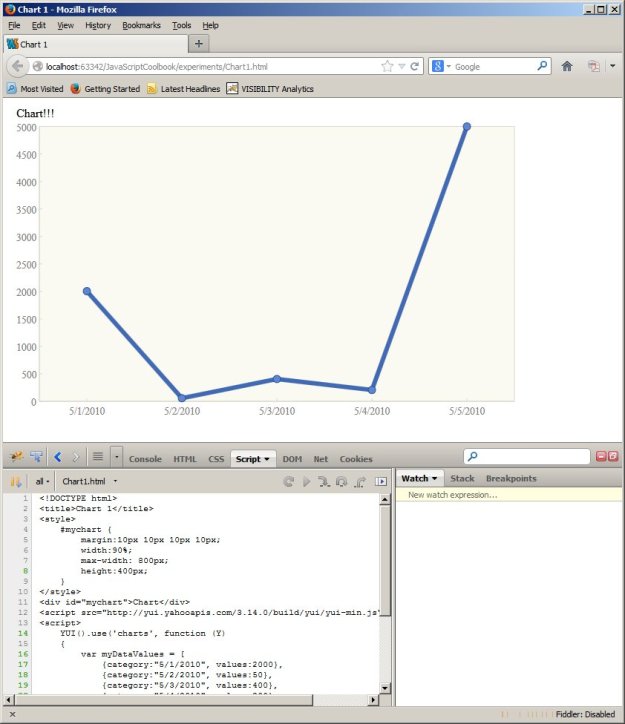Reload the page with the refresh icon
The image size is (625, 724).
(415, 67)
